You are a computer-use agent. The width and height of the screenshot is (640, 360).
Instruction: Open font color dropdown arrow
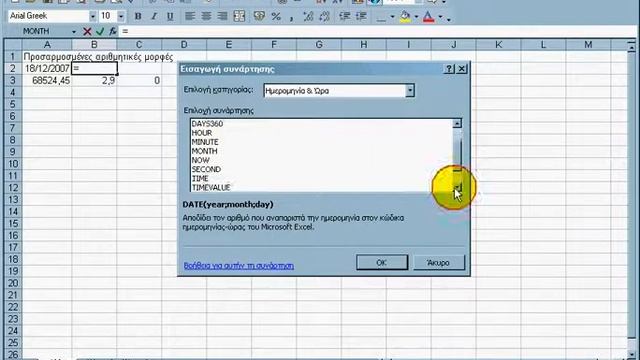click(x=440, y=17)
